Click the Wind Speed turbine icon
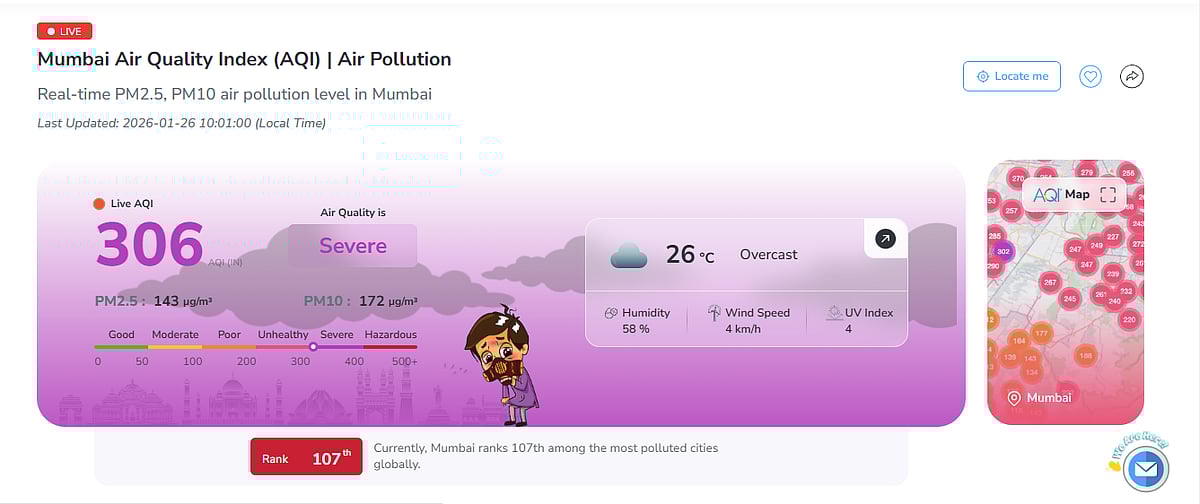The width and height of the screenshot is (1200, 504). point(714,313)
